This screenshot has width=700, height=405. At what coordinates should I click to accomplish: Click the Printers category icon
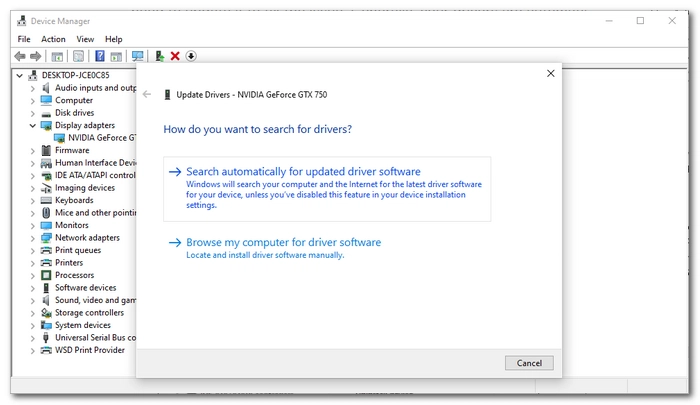pos(46,263)
